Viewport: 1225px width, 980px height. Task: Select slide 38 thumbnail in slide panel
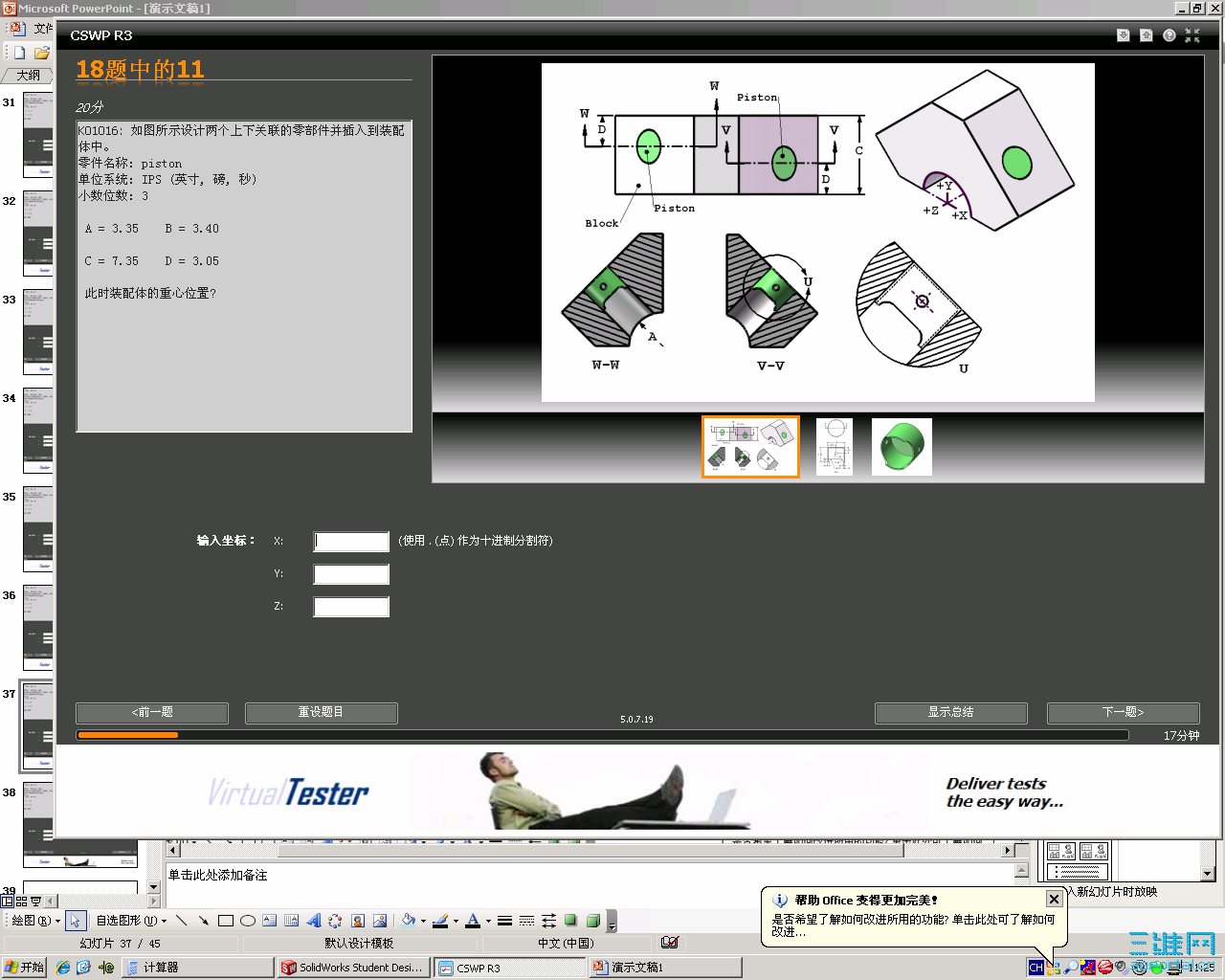point(38,825)
